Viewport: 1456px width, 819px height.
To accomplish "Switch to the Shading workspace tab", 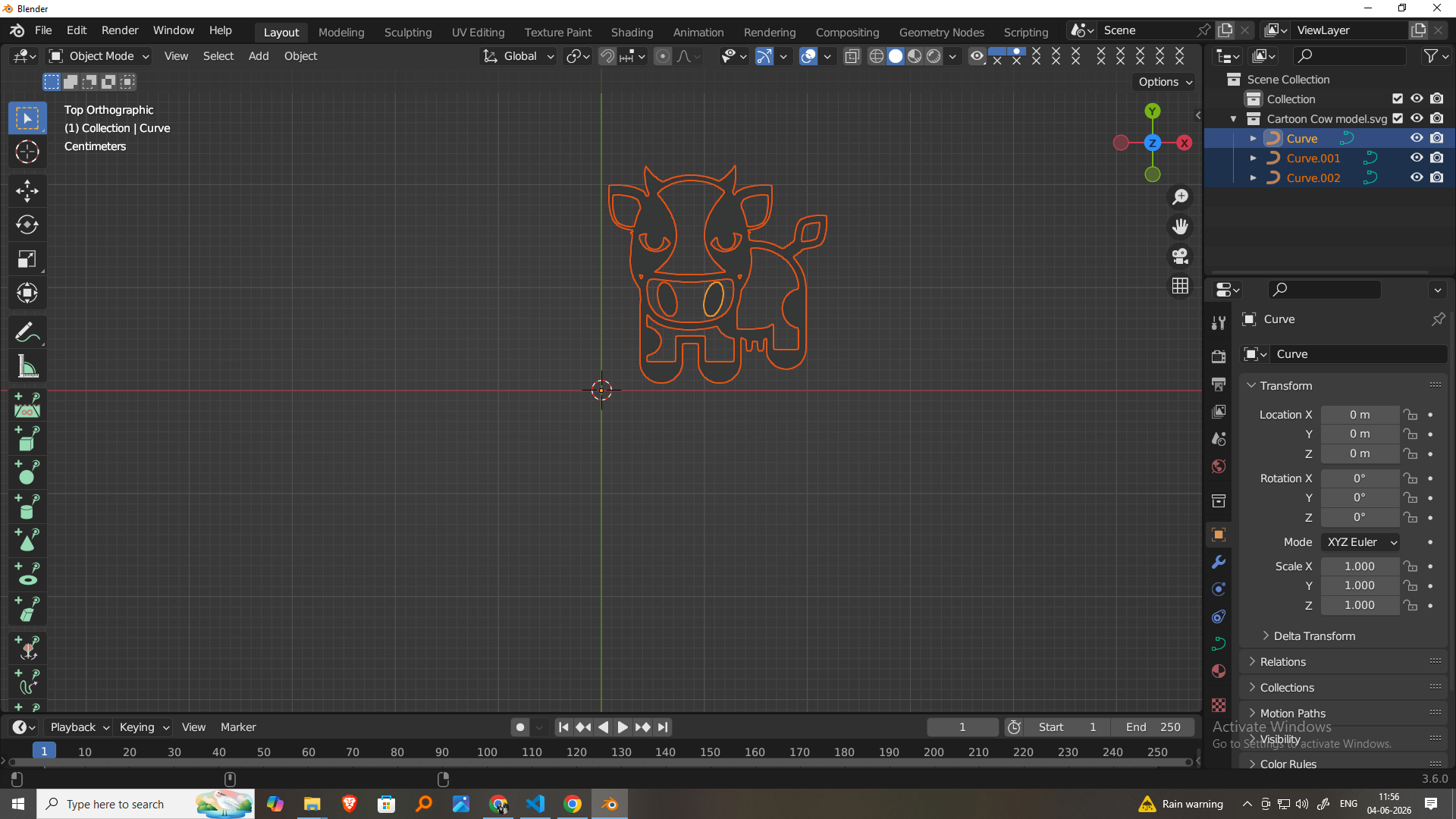I will [x=632, y=32].
